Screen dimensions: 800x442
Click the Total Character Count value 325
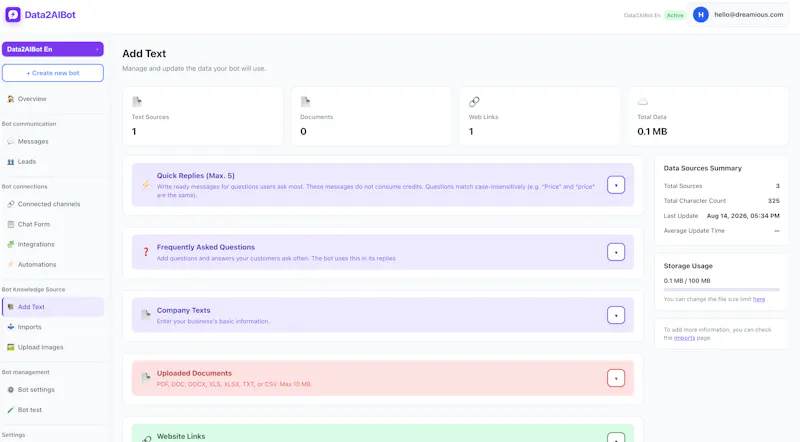coord(773,201)
